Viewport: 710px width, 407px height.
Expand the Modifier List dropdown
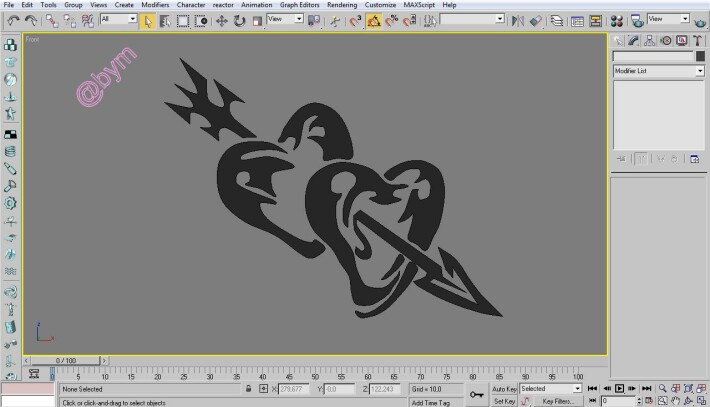(659, 71)
